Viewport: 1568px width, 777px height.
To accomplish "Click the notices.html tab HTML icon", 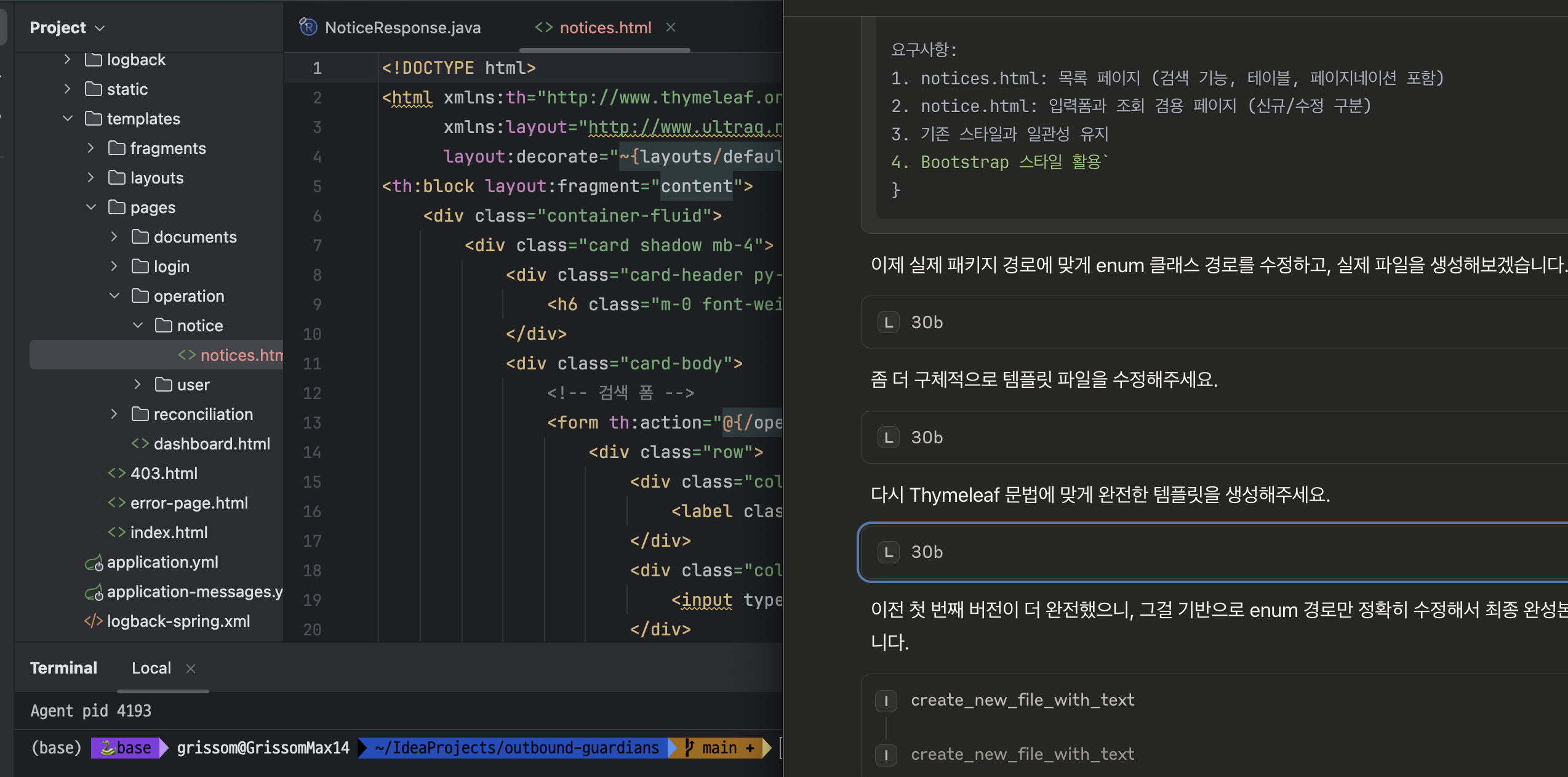I will tap(543, 27).
